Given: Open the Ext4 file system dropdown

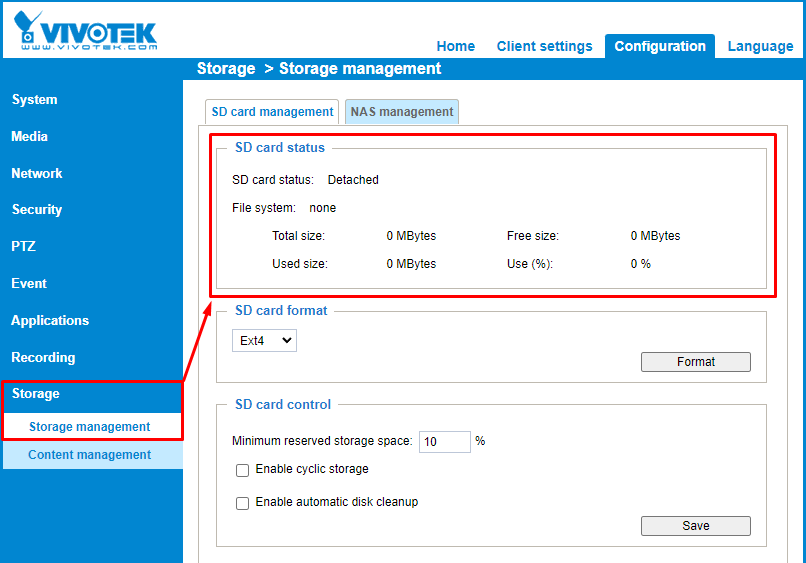Looking at the screenshot, I should tap(264, 340).
